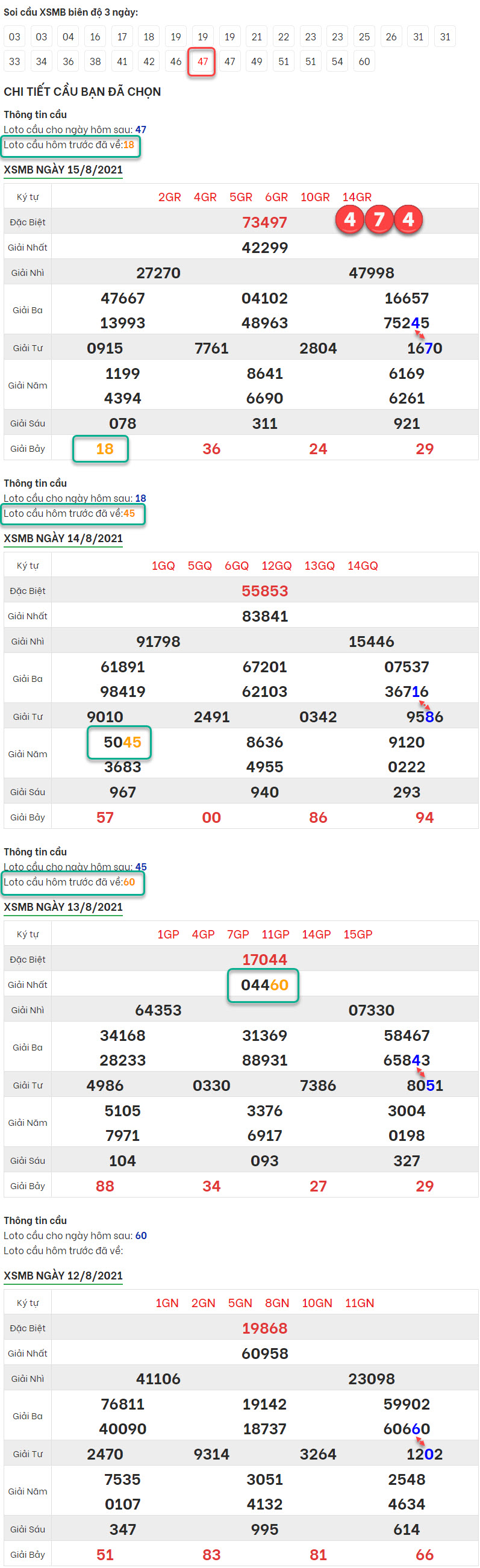Select the red-bordered 47 number button
480x1568 pixels.
click(202, 61)
